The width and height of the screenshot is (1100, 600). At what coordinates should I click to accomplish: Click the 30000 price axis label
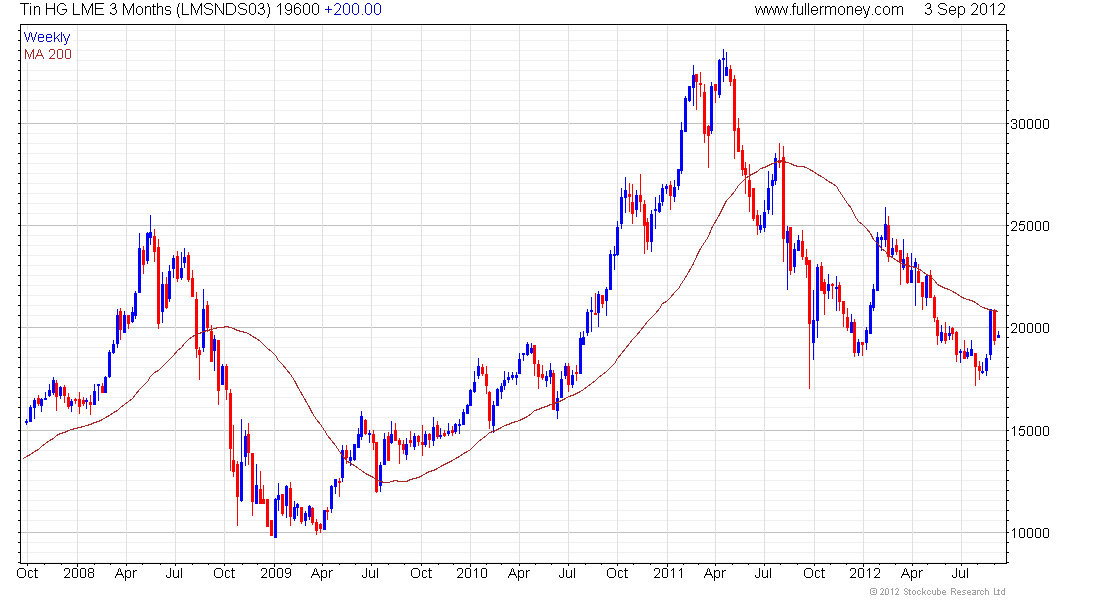coord(1030,124)
